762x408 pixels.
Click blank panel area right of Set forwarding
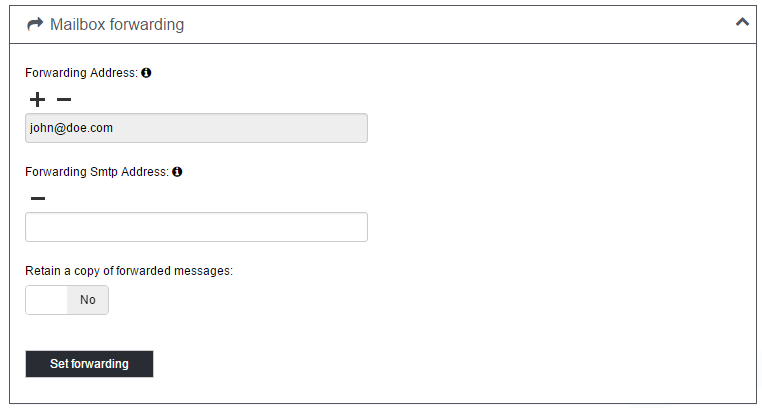(x=450, y=364)
